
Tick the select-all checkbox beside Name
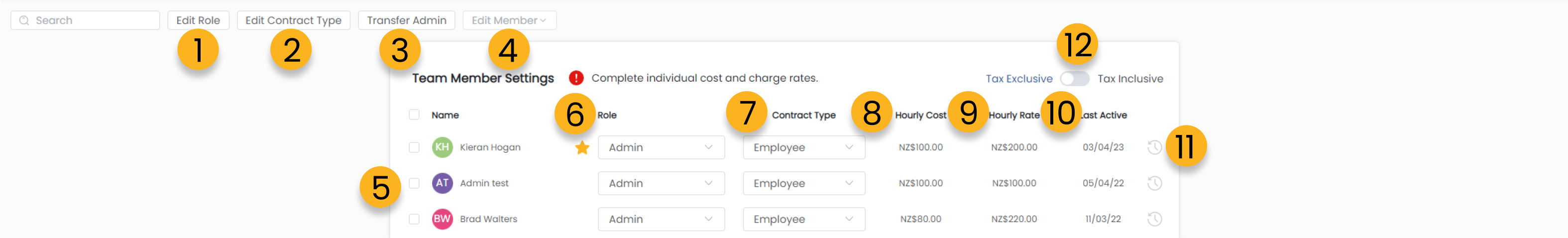point(414,115)
